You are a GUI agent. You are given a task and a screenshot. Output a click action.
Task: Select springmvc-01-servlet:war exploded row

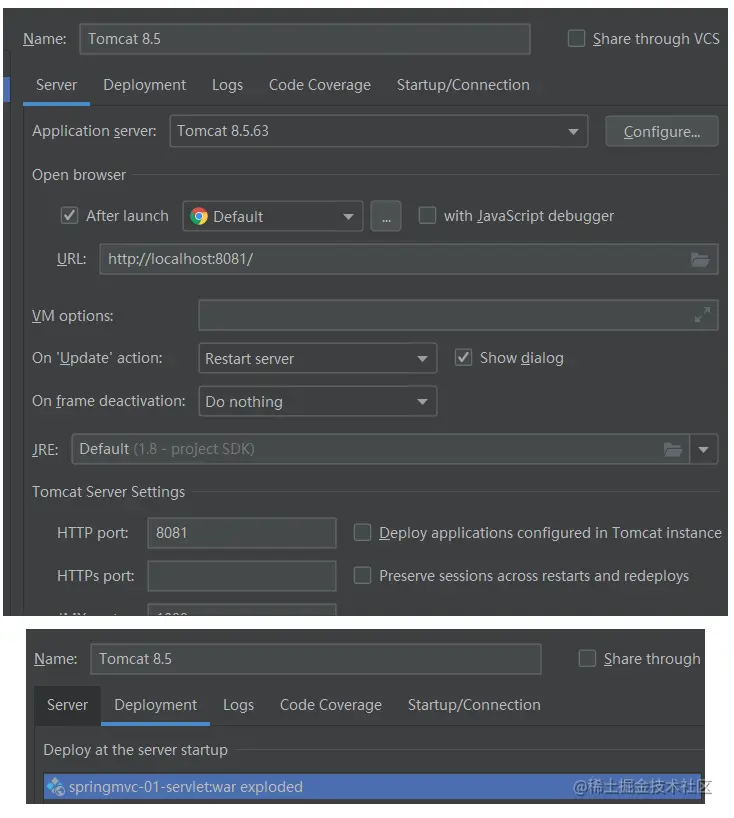click(372, 786)
